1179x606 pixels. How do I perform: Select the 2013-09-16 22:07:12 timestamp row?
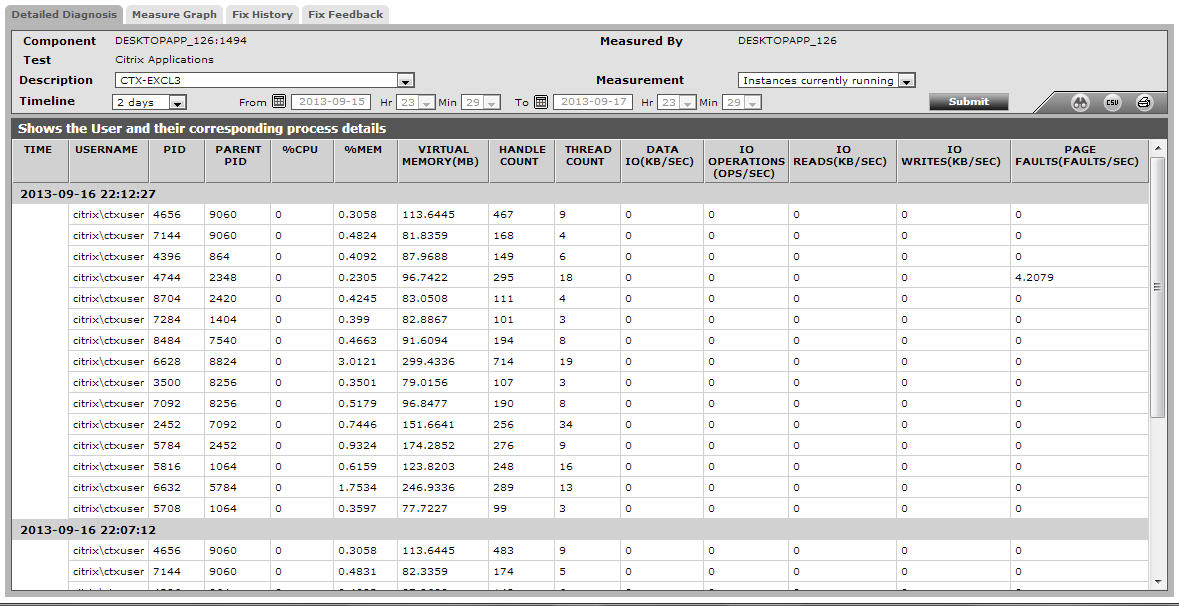click(x=580, y=530)
